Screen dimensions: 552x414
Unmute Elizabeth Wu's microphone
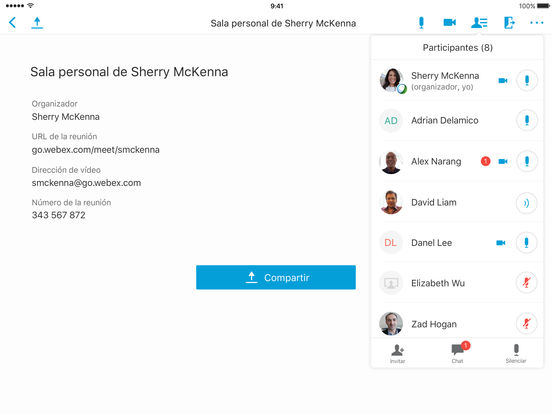(527, 283)
